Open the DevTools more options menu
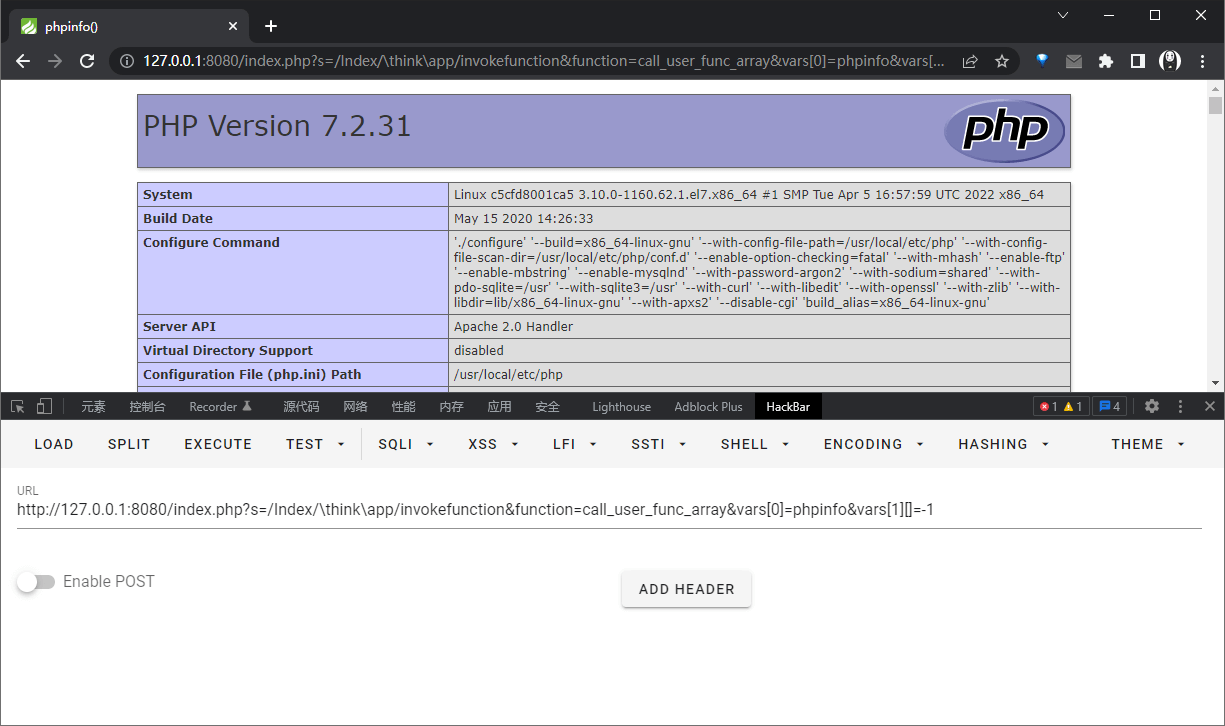The image size is (1225, 726). pyautogui.click(x=1181, y=406)
